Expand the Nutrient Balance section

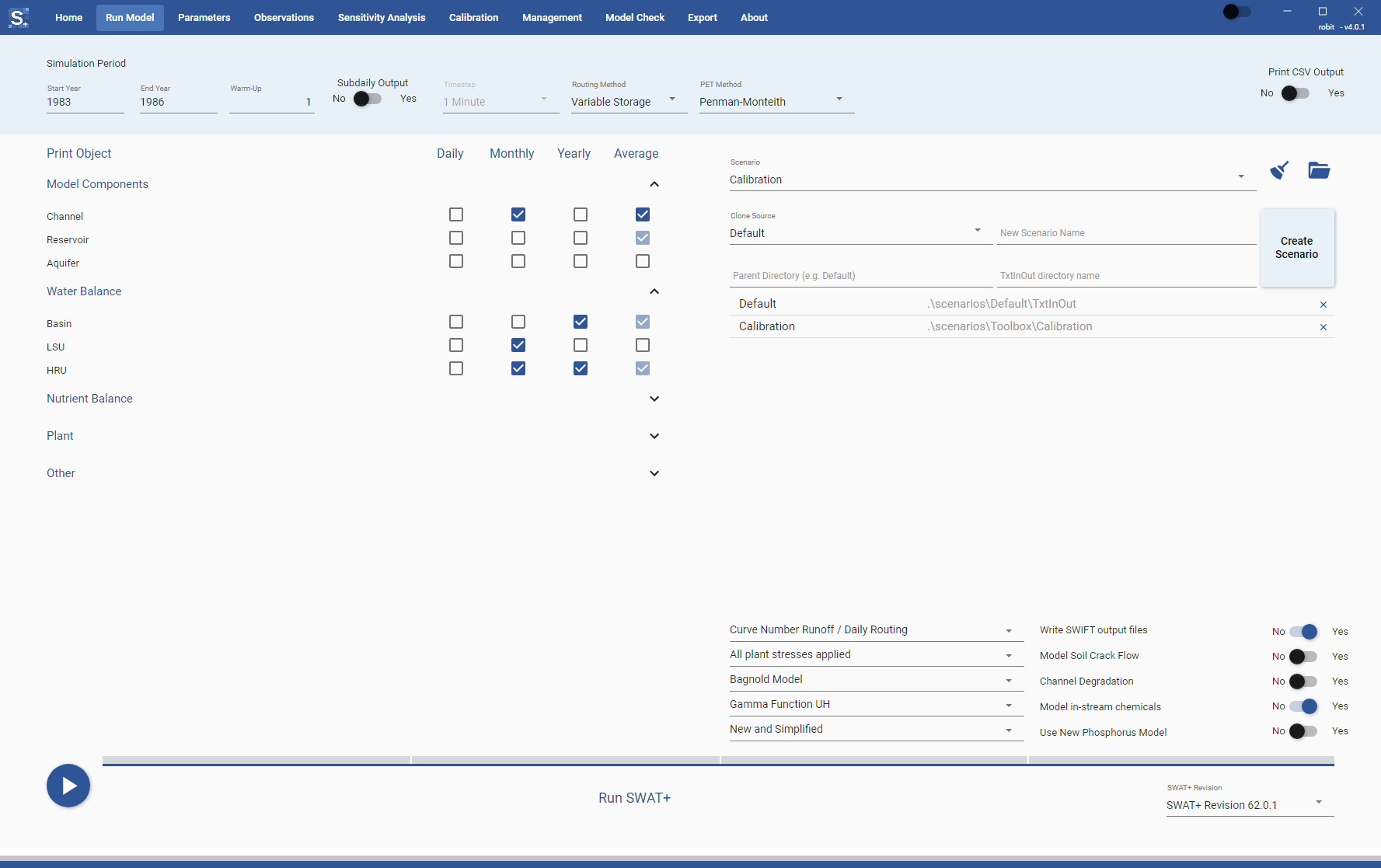coord(654,399)
